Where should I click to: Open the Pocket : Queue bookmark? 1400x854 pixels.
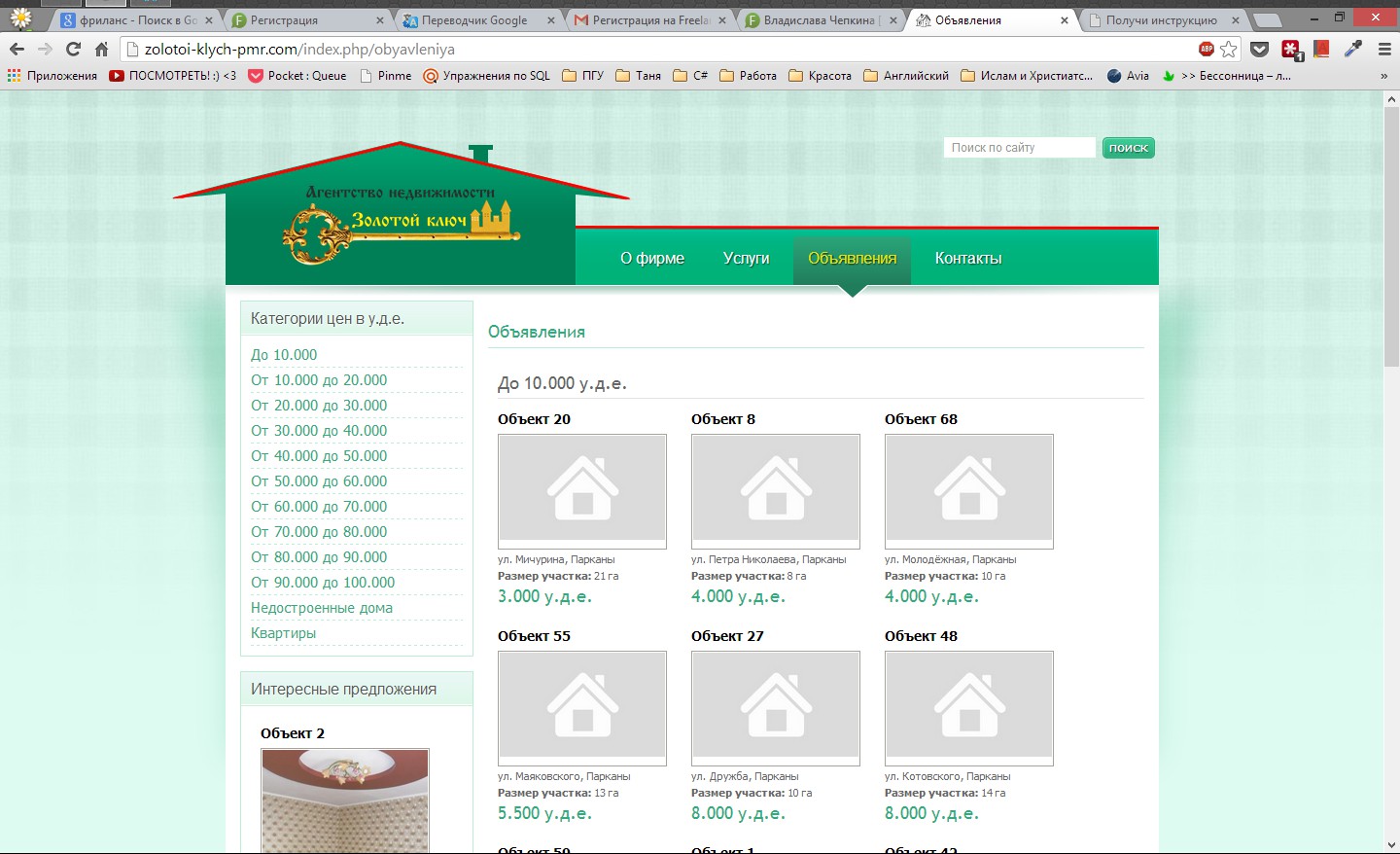click(297, 76)
